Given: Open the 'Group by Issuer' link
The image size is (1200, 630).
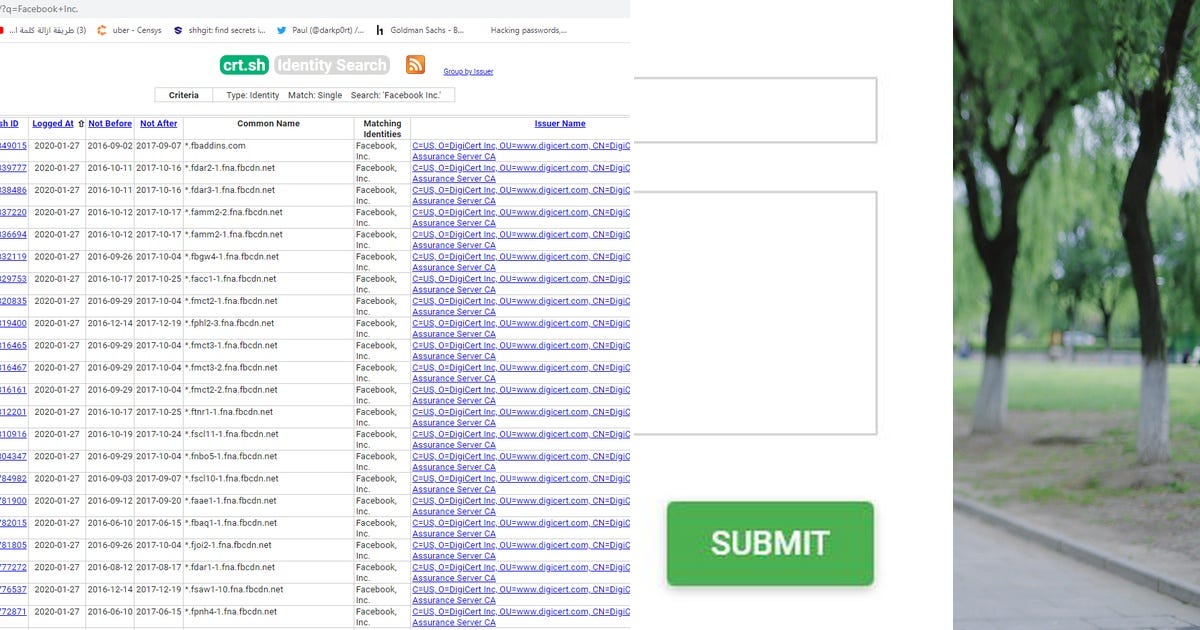Looking at the screenshot, I should tap(468, 71).
